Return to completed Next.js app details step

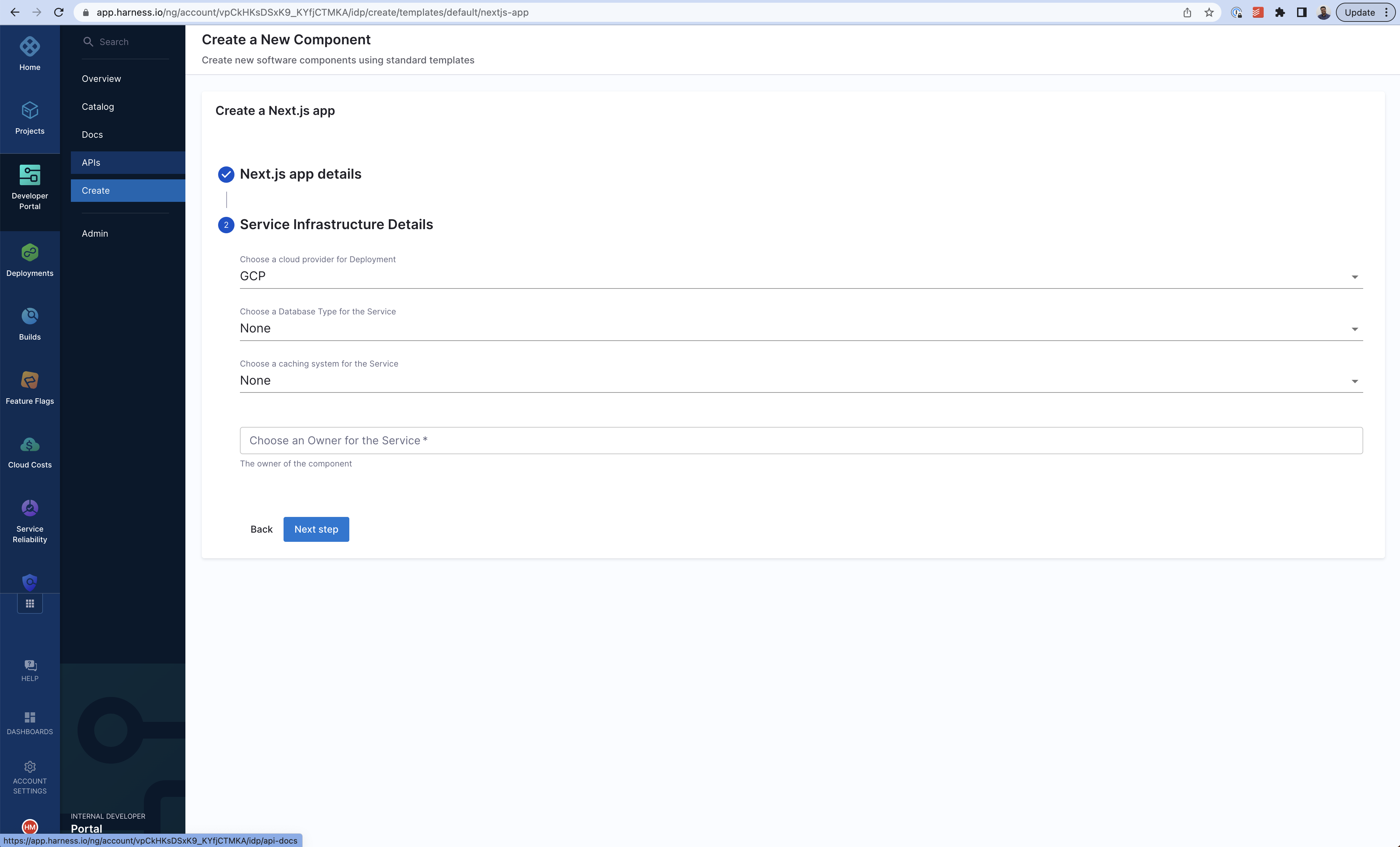click(x=300, y=174)
